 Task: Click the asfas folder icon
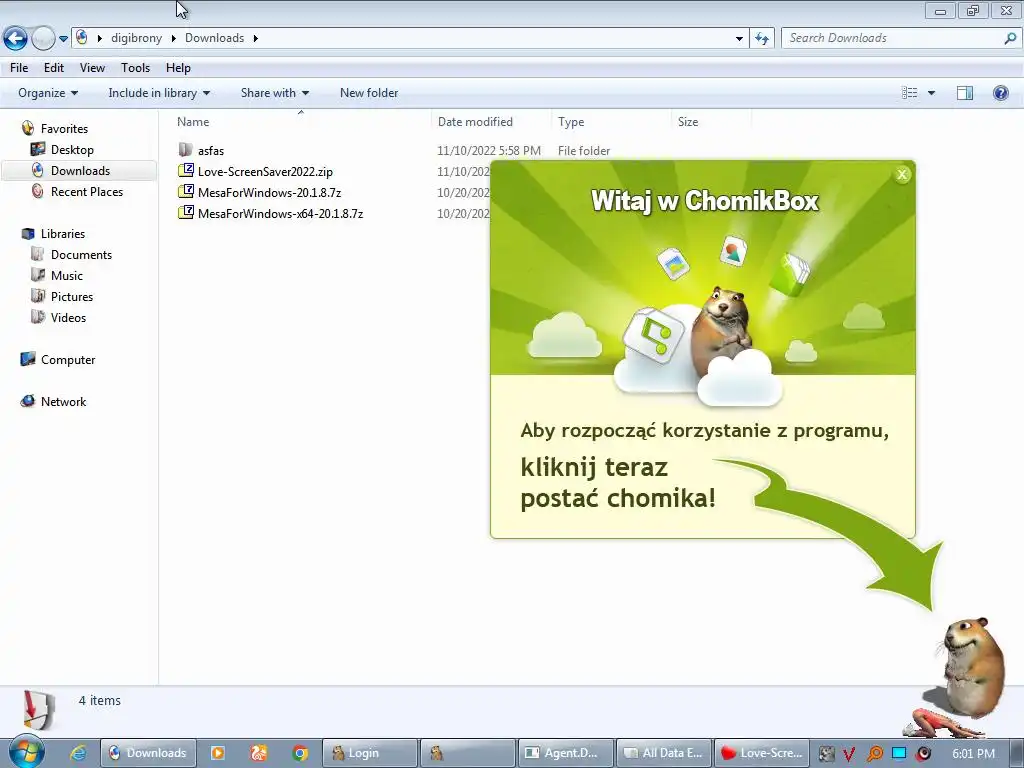tap(185, 150)
